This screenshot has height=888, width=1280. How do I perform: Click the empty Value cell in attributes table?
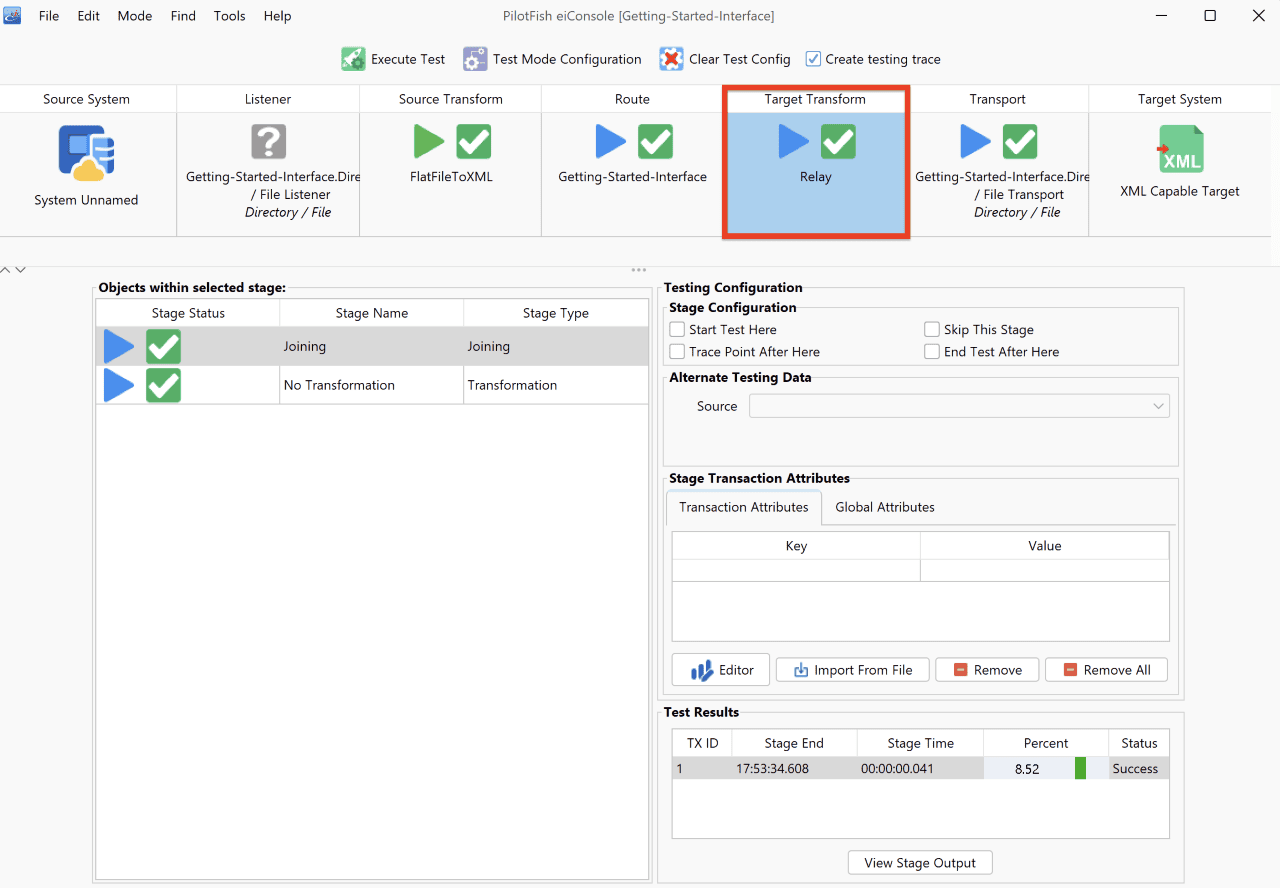tap(1045, 570)
